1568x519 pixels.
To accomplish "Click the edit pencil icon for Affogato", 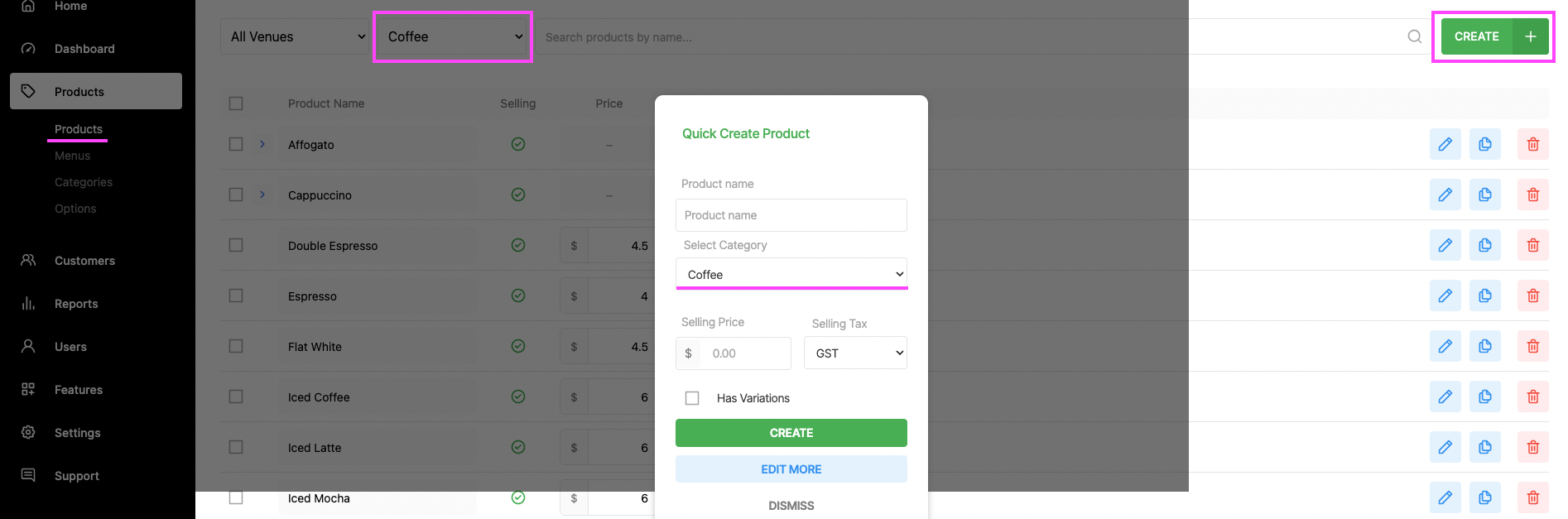I will pos(1445,144).
